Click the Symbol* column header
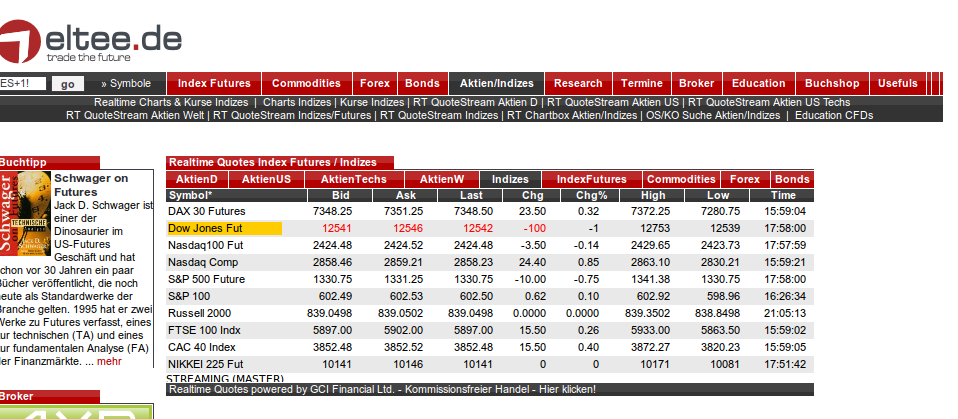 tap(236, 195)
